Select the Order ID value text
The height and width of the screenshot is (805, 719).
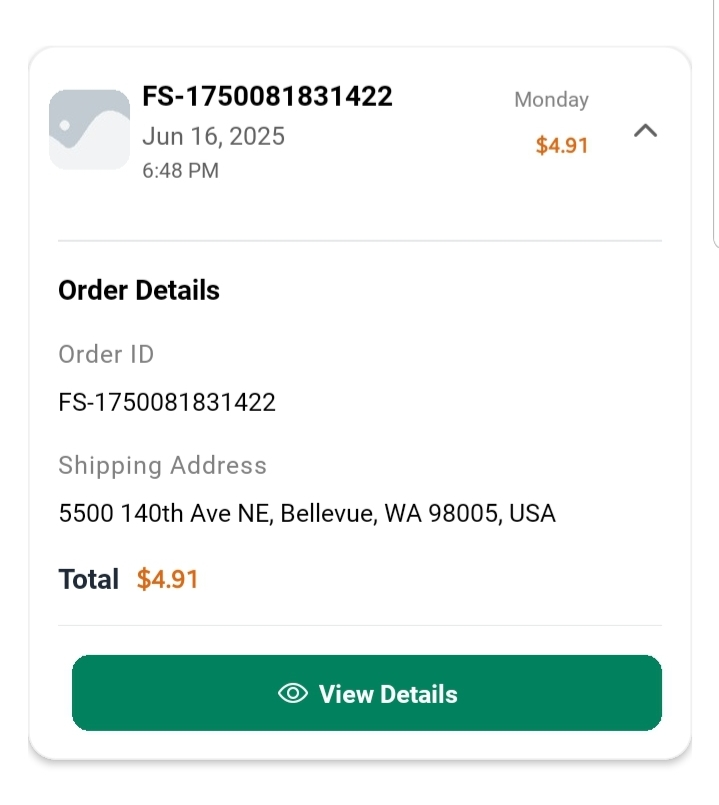coord(167,403)
